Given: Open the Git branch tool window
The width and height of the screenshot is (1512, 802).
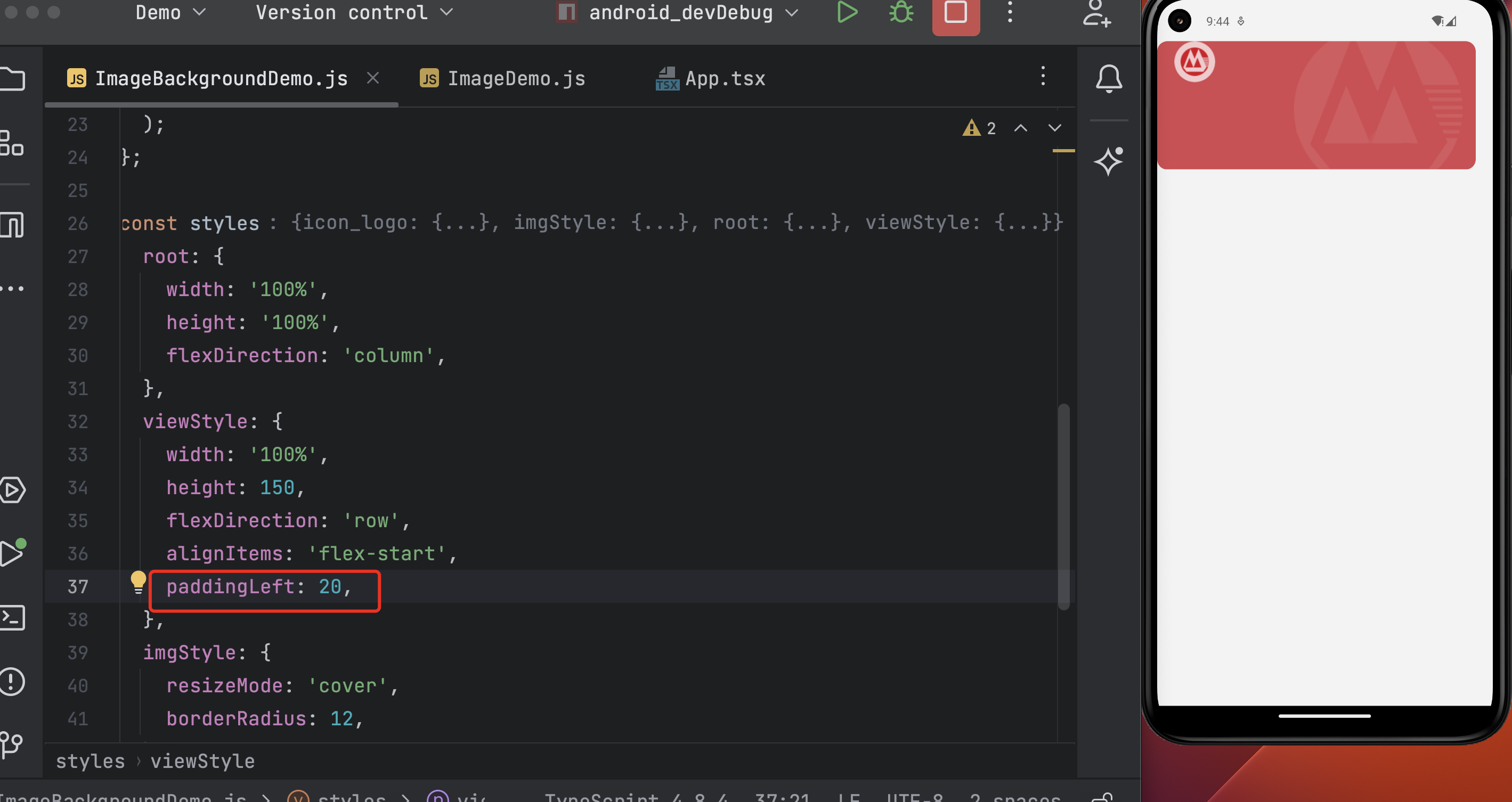Looking at the screenshot, I should click(12, 744).
